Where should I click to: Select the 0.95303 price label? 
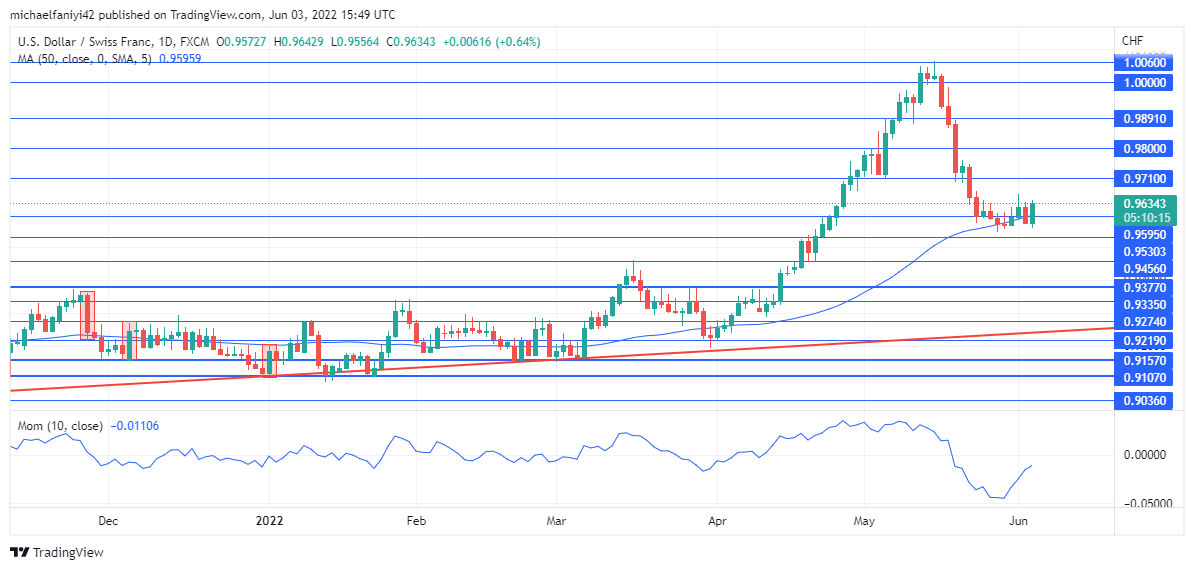point(1146,251)
